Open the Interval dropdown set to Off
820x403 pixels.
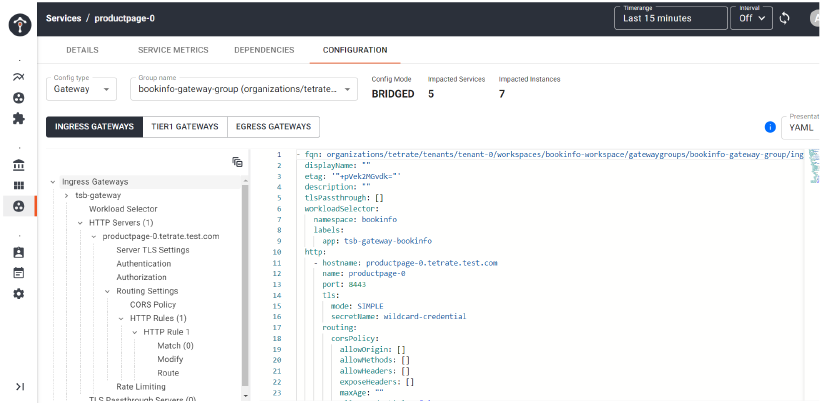tap(750, 18)
